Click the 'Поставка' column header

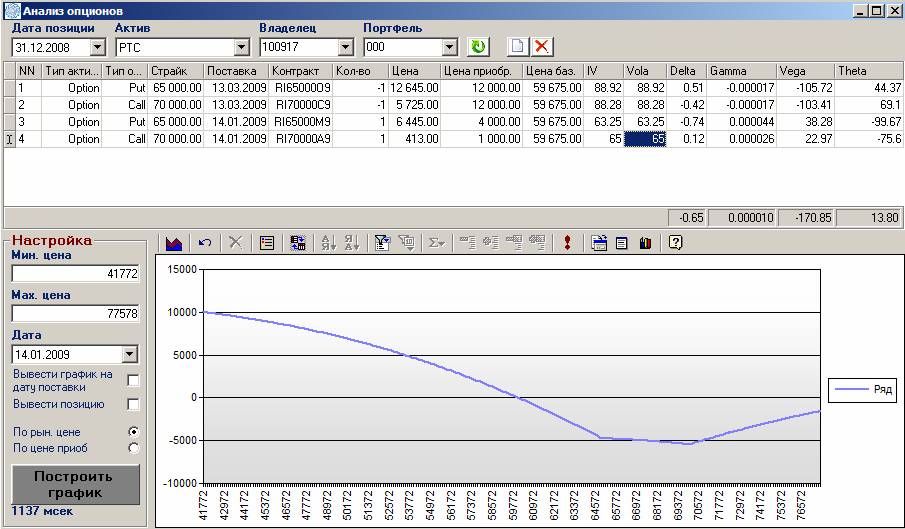[235, 71]
